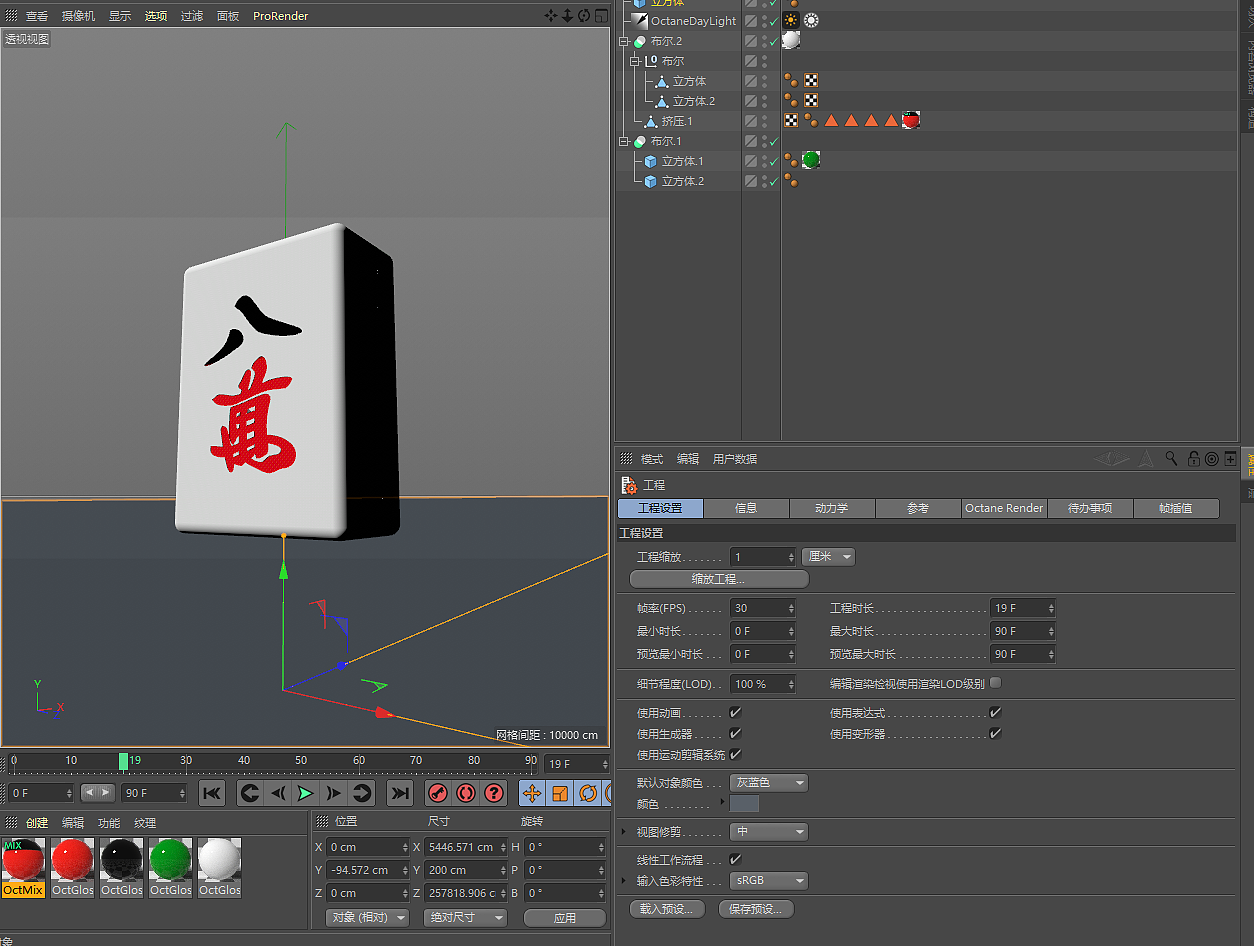The height and width of the screenshot is (946, 1254).
Task: Click the 工程 project icon in attributes header
Action: tap(629, 485)
